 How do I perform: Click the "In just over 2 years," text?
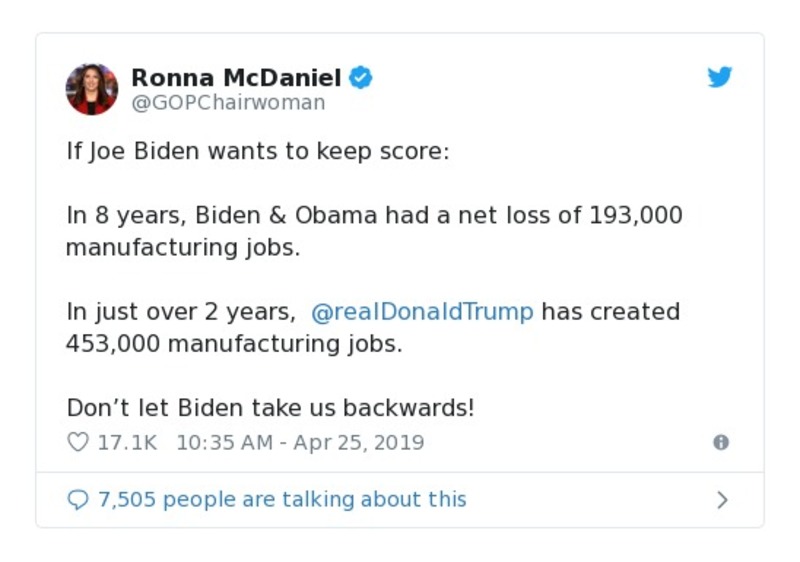coord(181,311)
